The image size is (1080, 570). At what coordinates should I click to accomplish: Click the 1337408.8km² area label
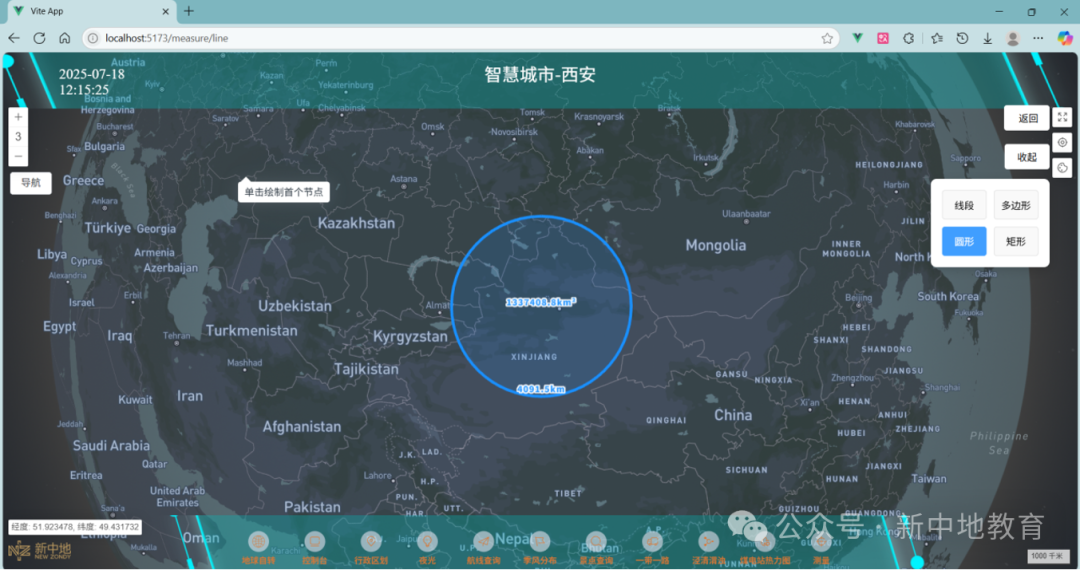tap(541, 302)
